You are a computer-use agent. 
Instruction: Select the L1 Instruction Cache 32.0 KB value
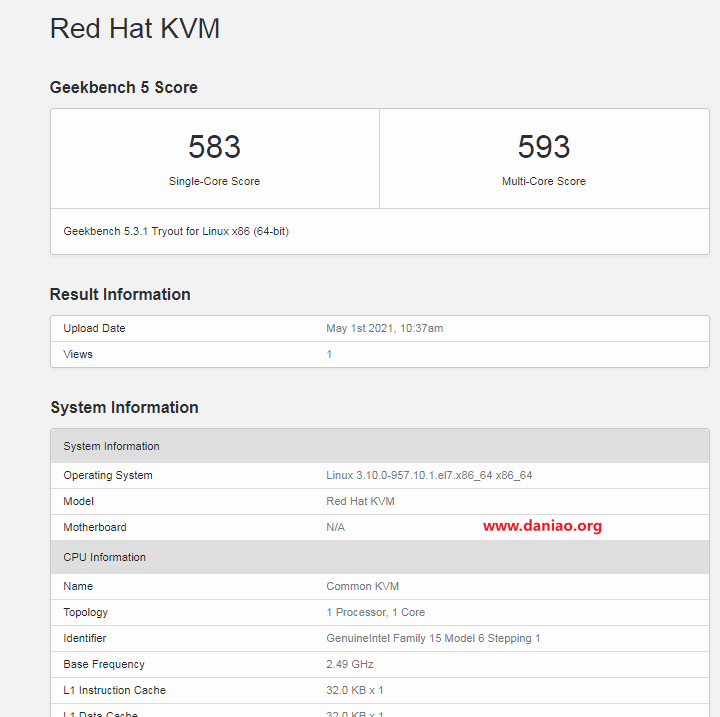pyautogui.click(x=354, y=690)
